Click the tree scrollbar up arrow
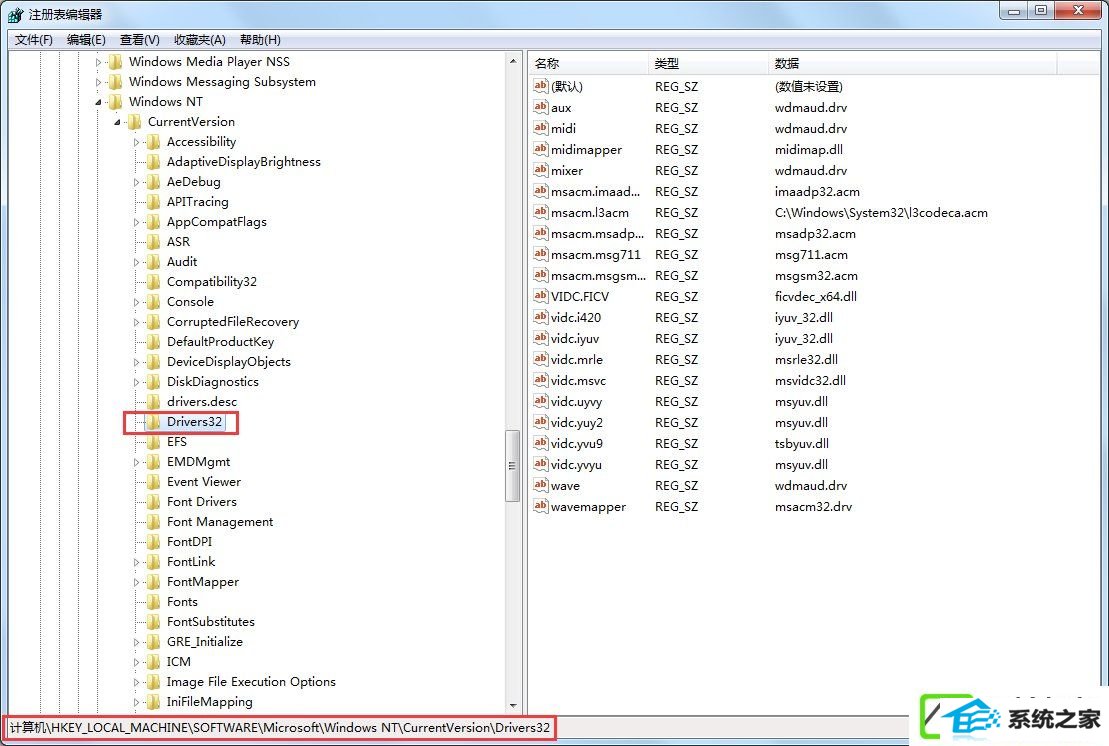Screen dimensions: 1109x746 [x=513, y=62]
